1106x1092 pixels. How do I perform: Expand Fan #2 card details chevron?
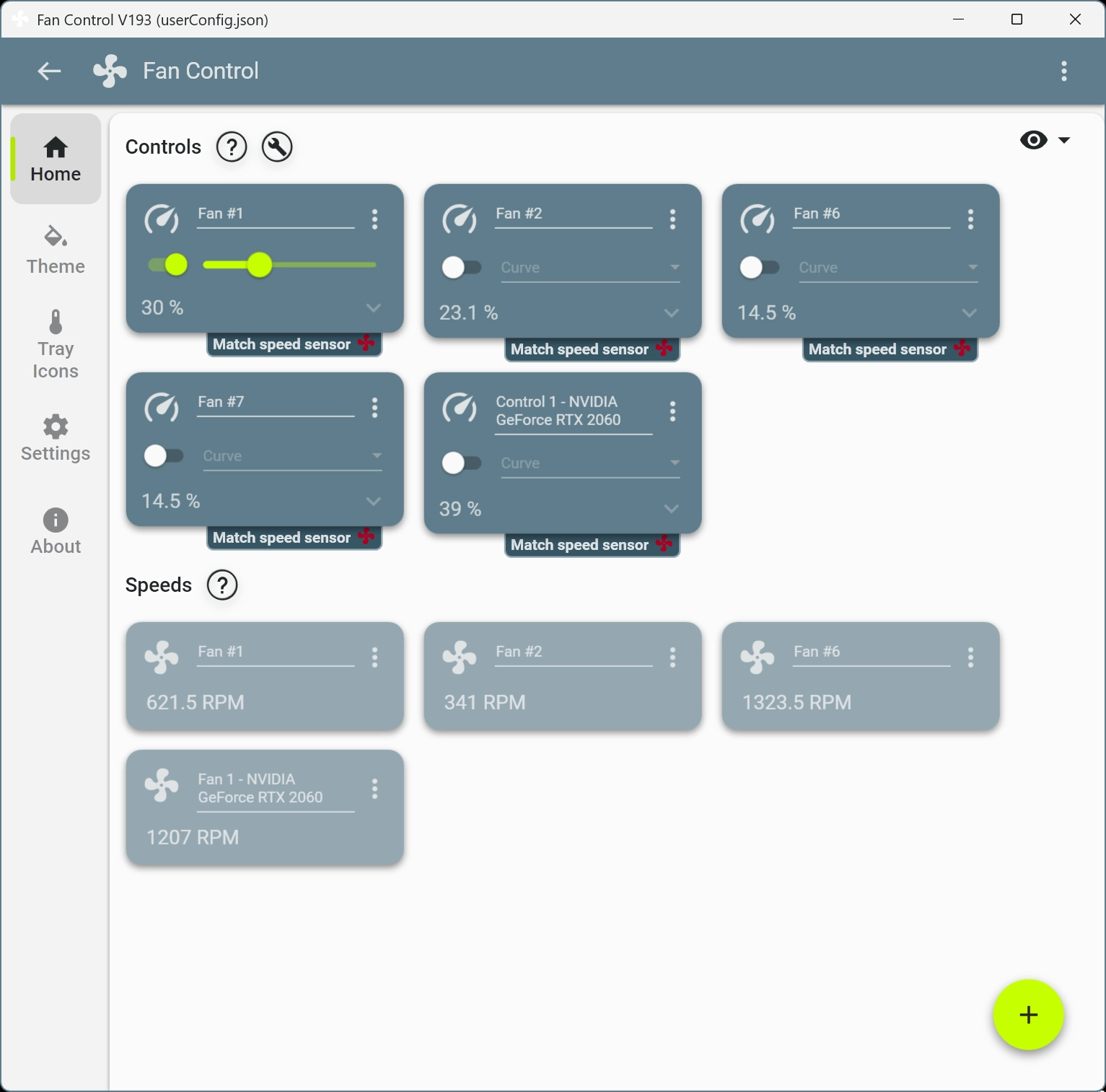pos(671,313)
